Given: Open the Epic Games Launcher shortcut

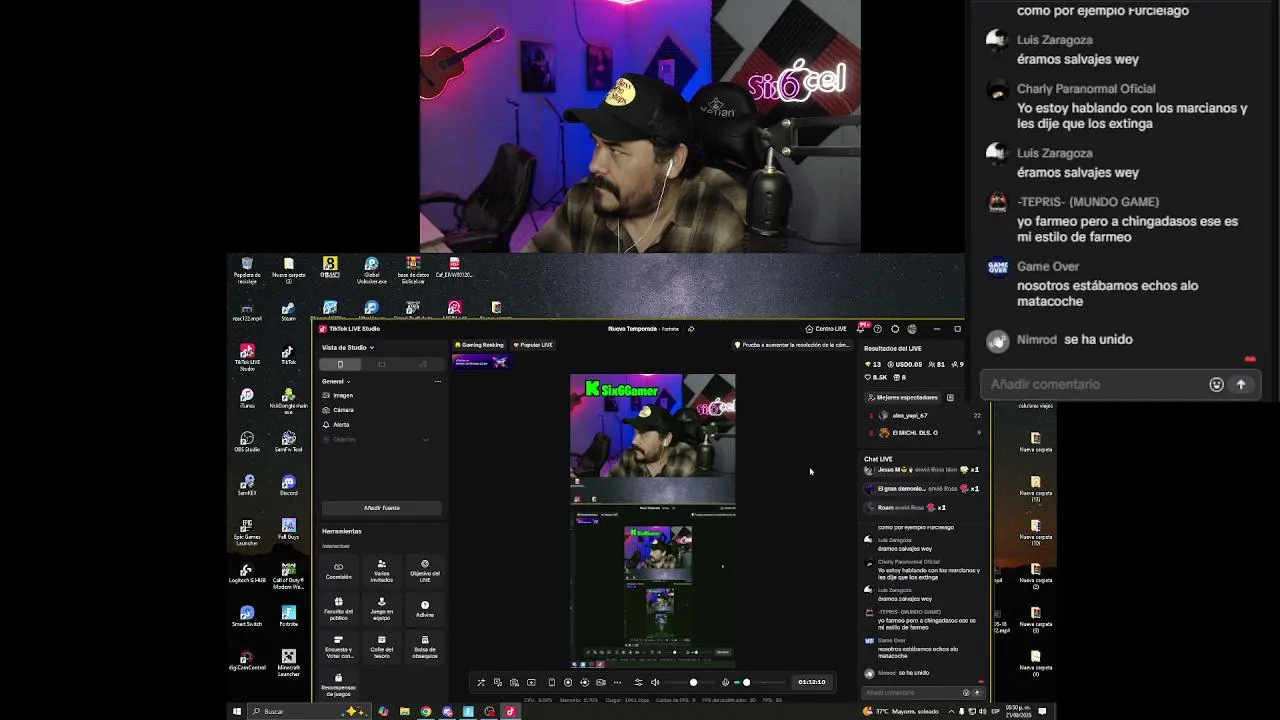Looking at the screenshot, I should [x=247, y=531].
